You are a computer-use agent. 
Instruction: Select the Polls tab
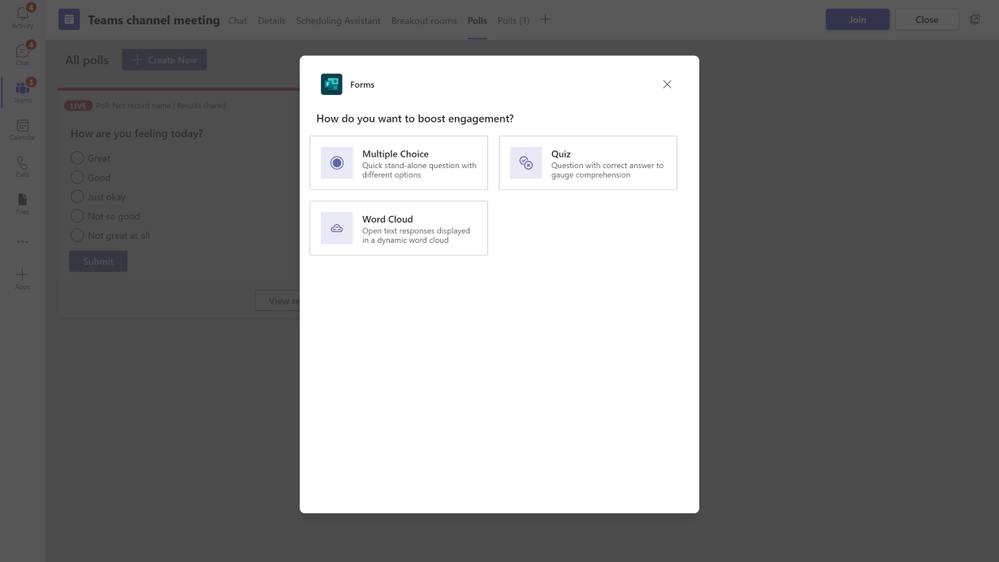[x=477, y=20]
